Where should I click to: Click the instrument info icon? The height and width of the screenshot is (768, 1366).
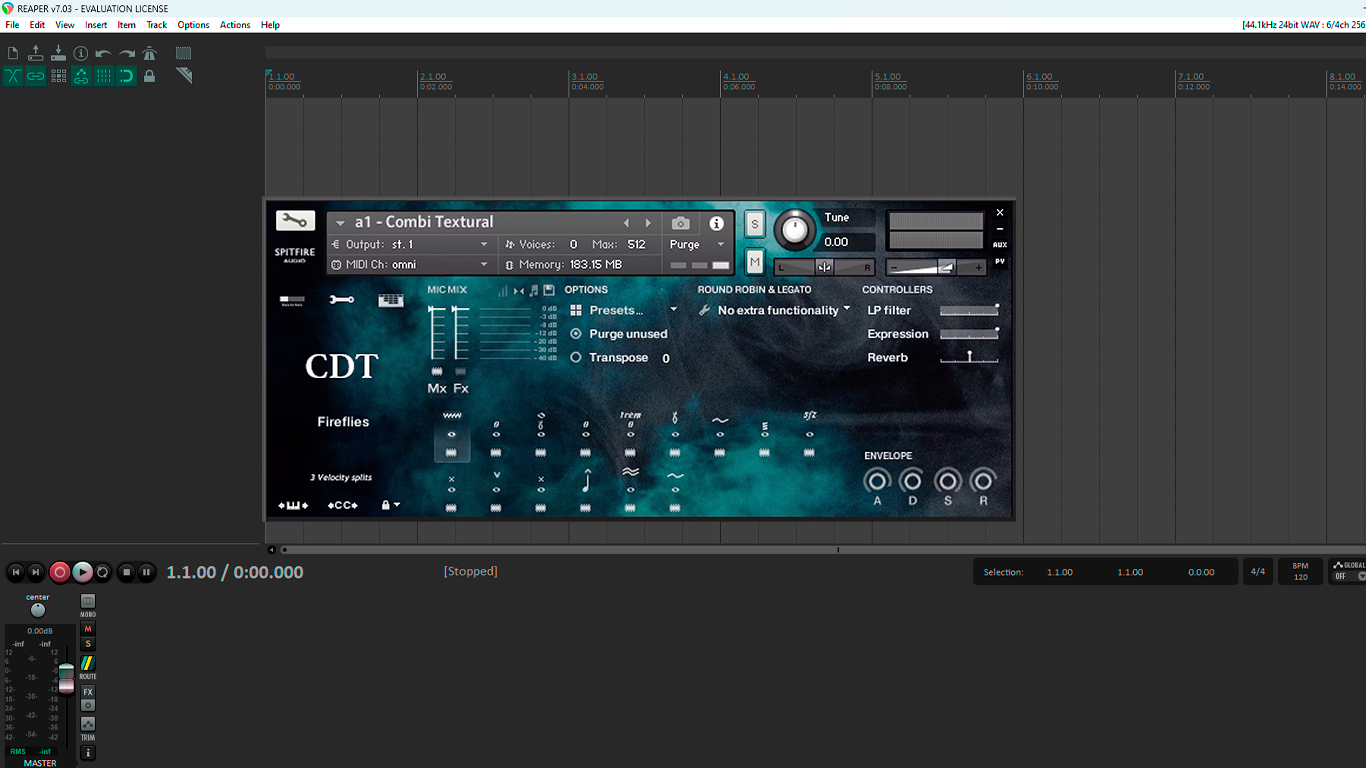tap(716, 223)
